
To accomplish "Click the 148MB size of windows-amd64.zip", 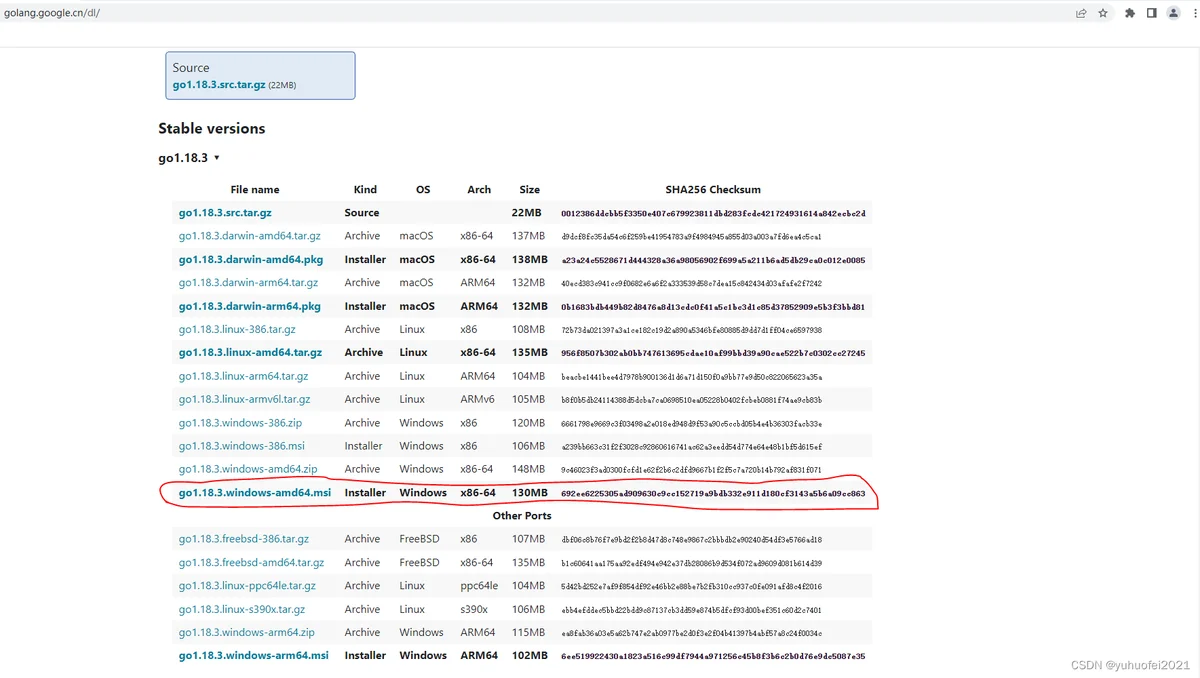I will coord(528,469).
